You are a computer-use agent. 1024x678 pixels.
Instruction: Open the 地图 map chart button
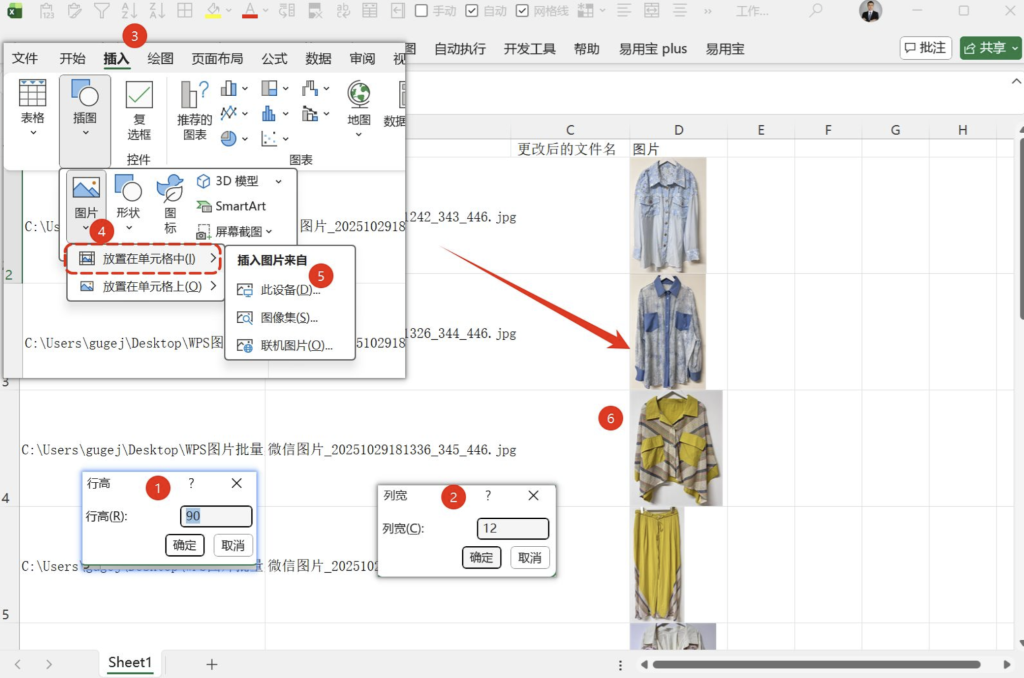[359, 108]
